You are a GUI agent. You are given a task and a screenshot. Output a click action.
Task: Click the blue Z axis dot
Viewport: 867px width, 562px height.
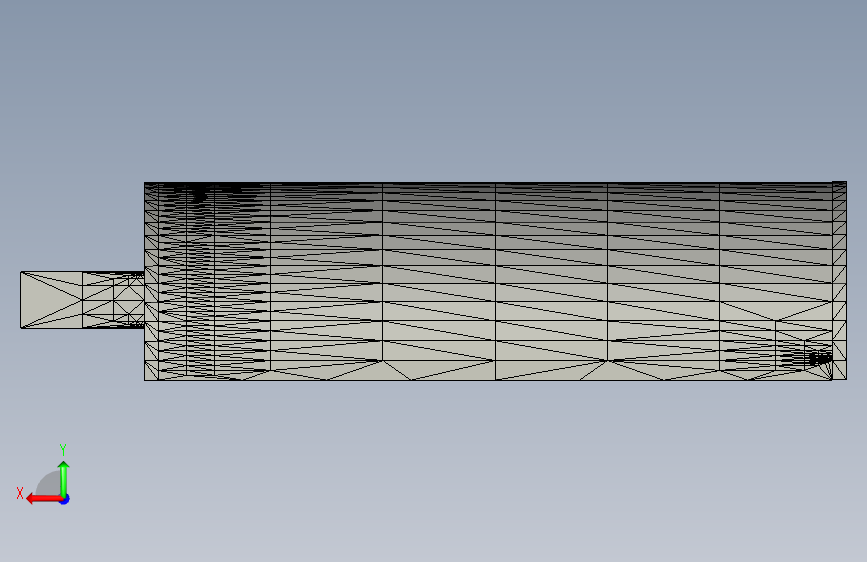(x=65, y=499)
